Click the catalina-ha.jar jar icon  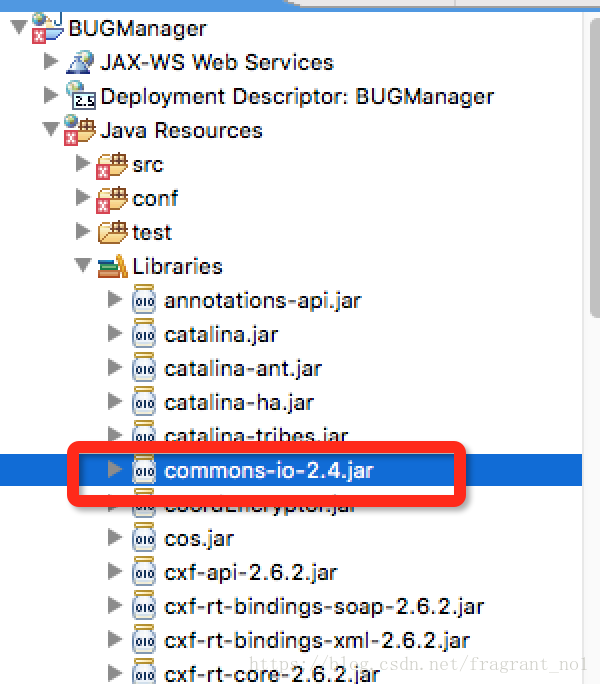click(144, 401)
